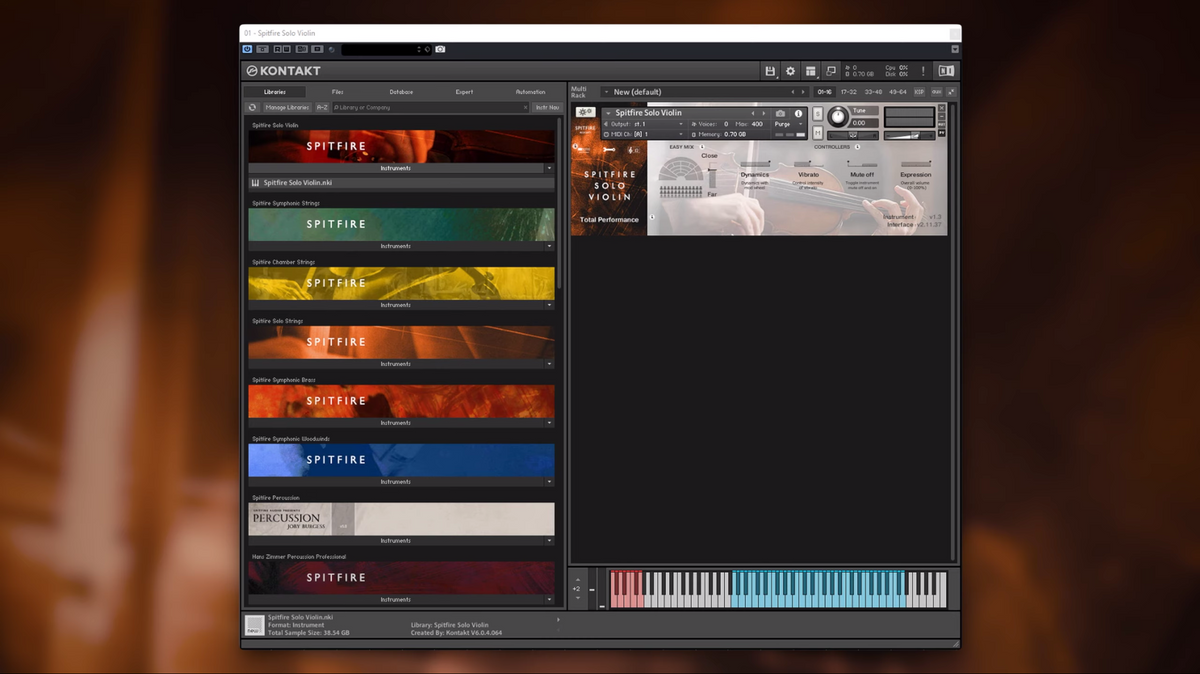Click the wrench icon in Spitfire panel
This screenshot has height=674, width=1200.
click(x=609, y=150)
